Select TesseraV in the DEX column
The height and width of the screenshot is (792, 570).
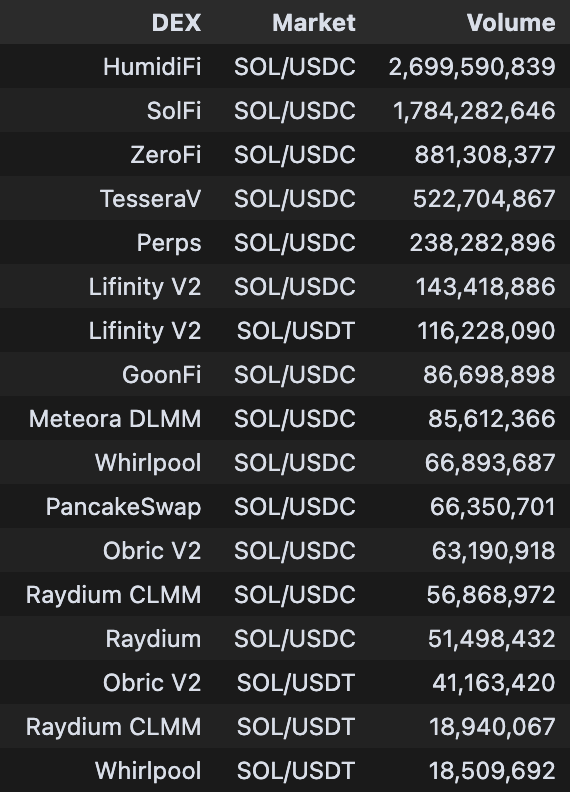[151, 199]
